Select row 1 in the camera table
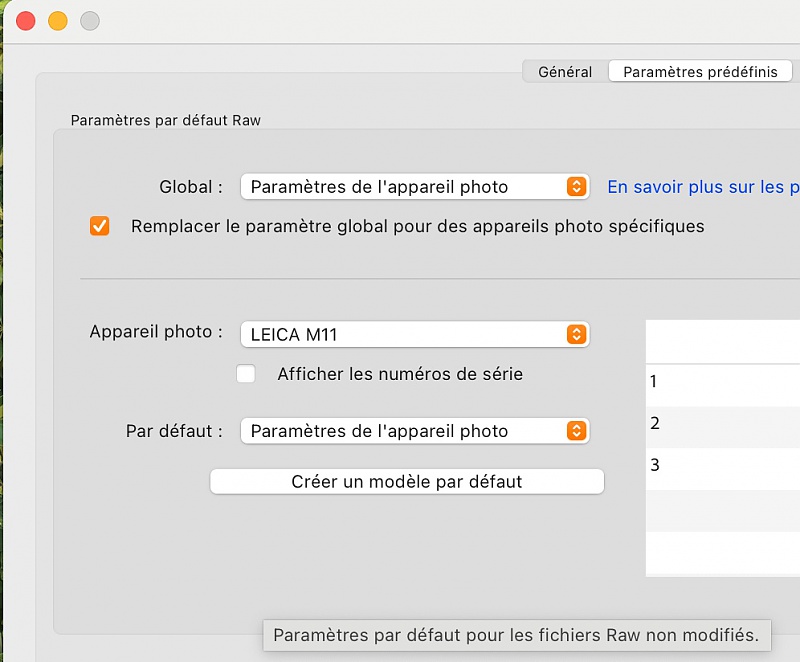 pyautogui.click(x=722, y=381)
